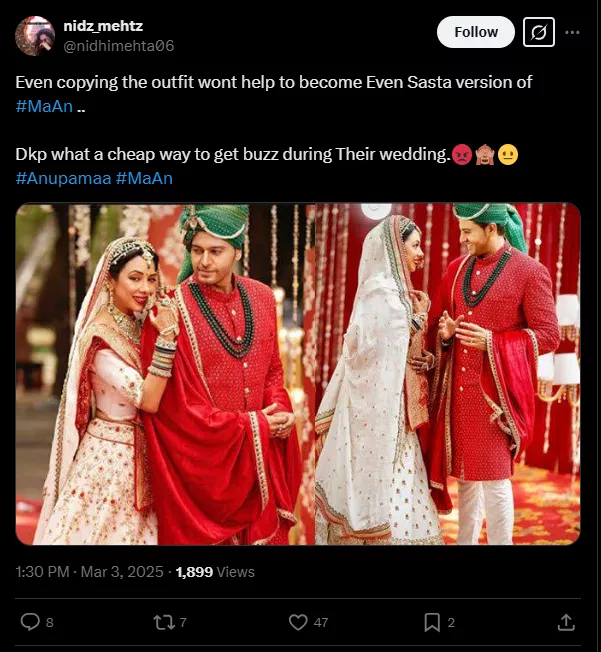Click the angry face emoji
The image size is (601, 652).
(463, 156)
